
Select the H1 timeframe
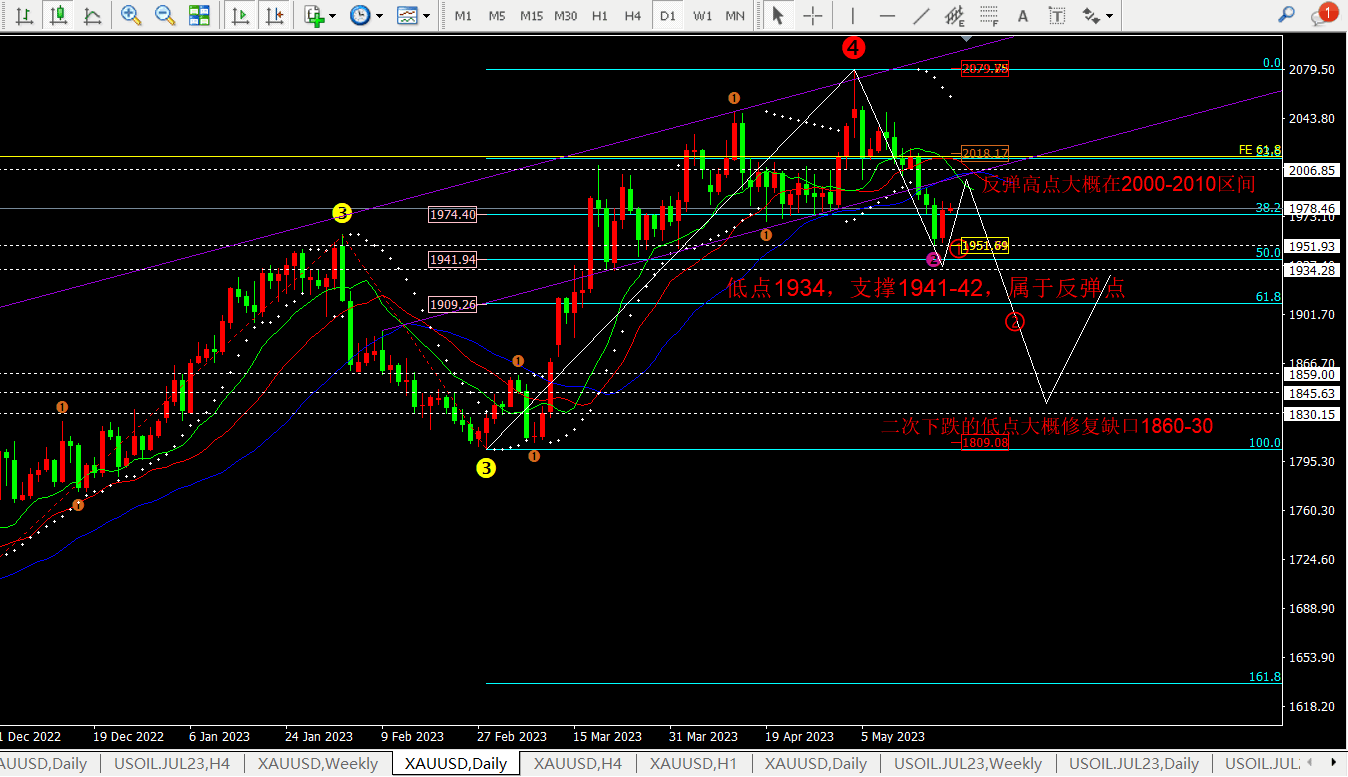pos(600,16)
